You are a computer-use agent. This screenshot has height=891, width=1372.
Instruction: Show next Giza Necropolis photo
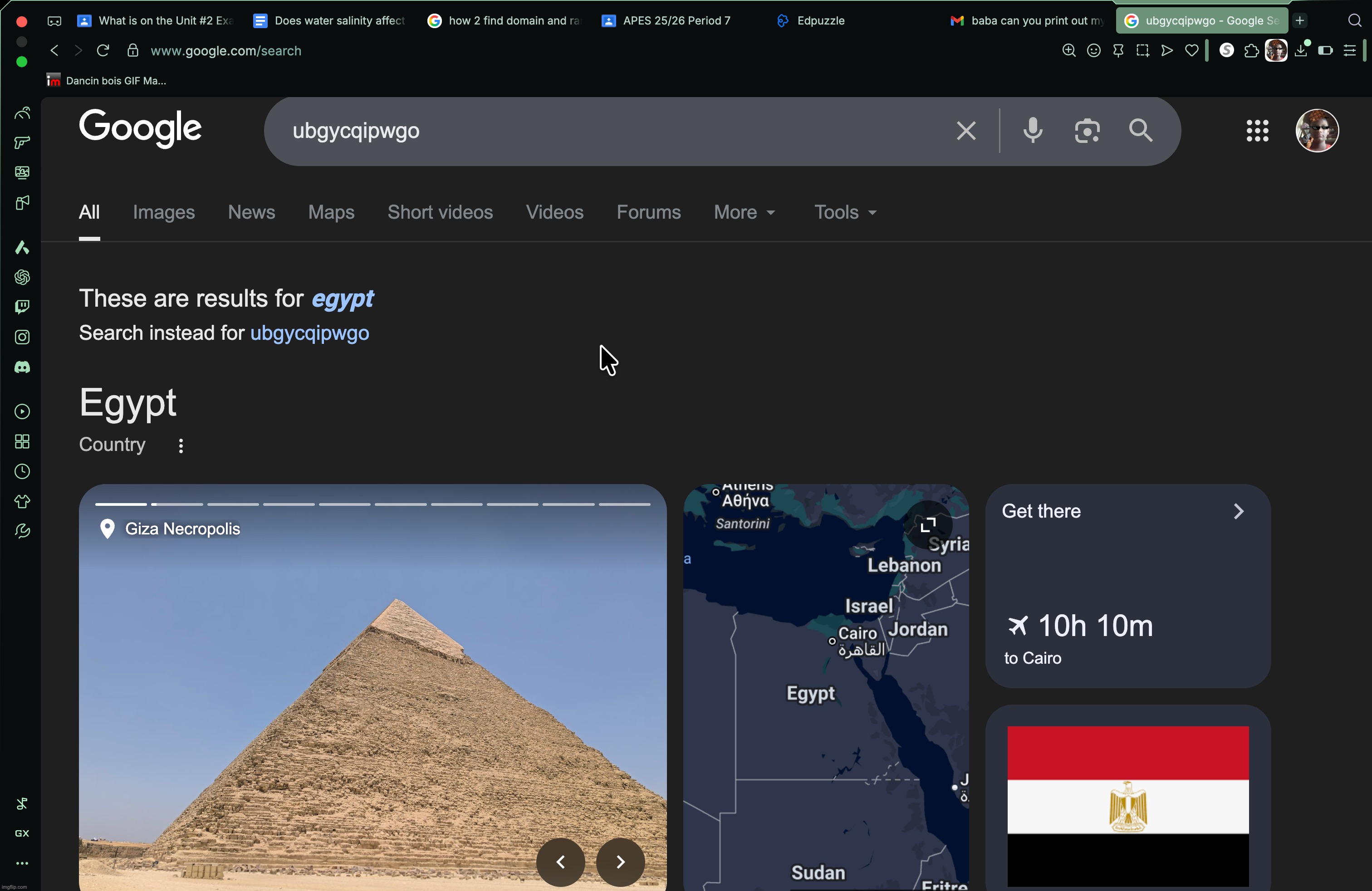pos(620,862)
